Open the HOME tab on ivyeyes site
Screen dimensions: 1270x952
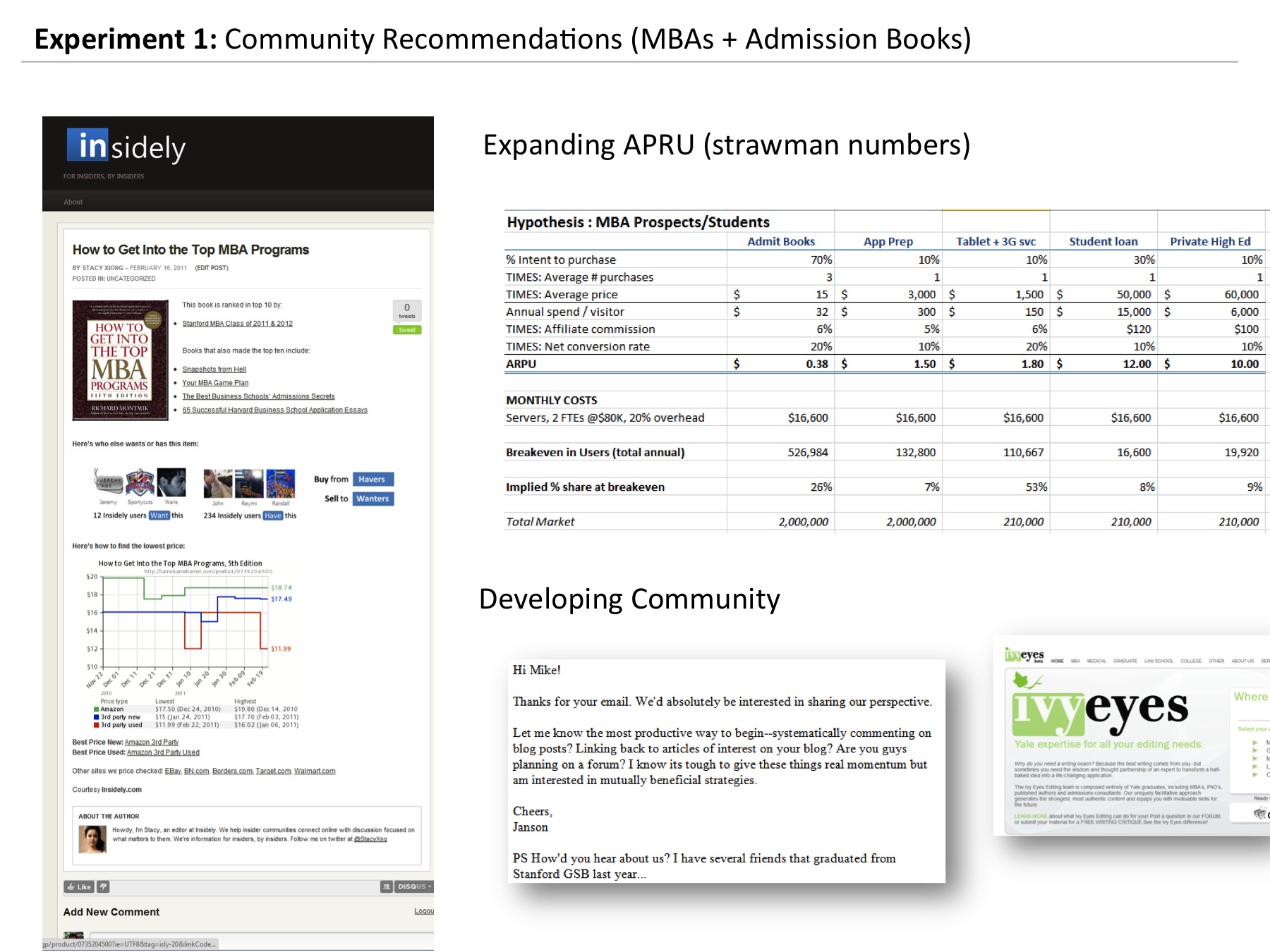pyautogui.click(x=1057, y=661)
